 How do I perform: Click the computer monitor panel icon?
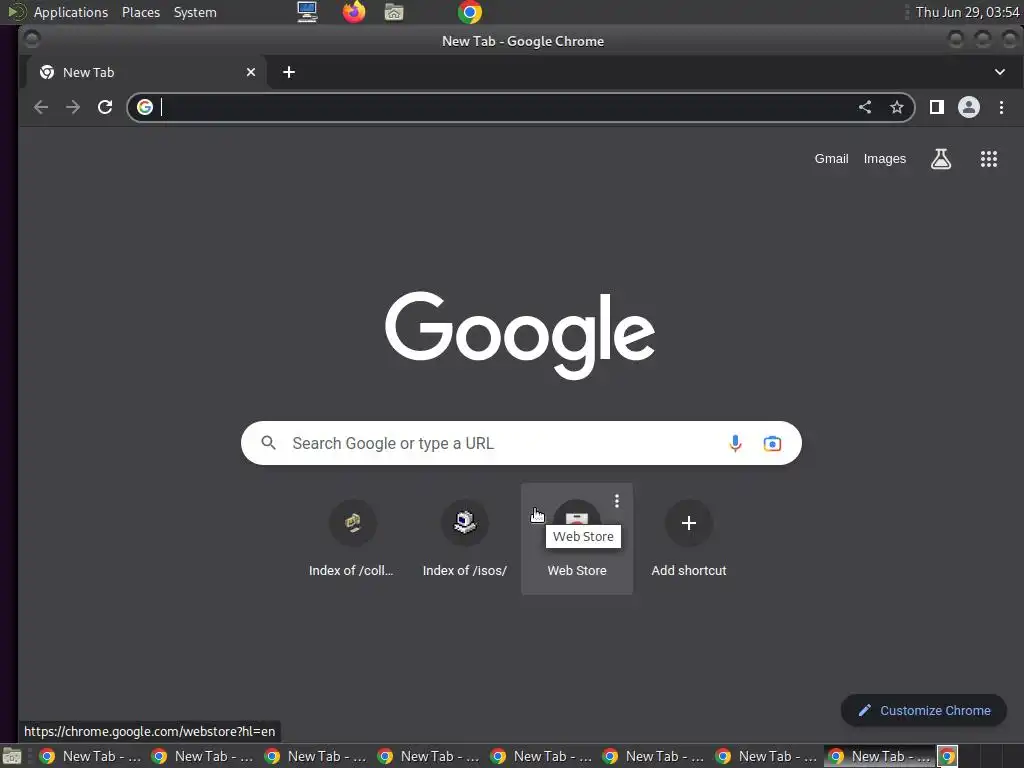tap(307, 12)
